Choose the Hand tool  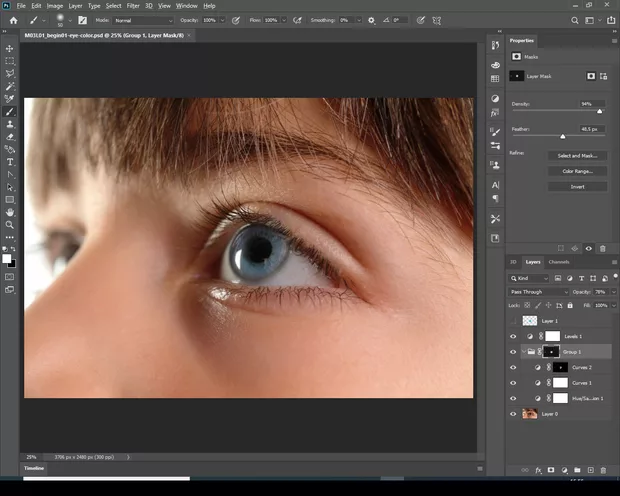click(10, 212)
